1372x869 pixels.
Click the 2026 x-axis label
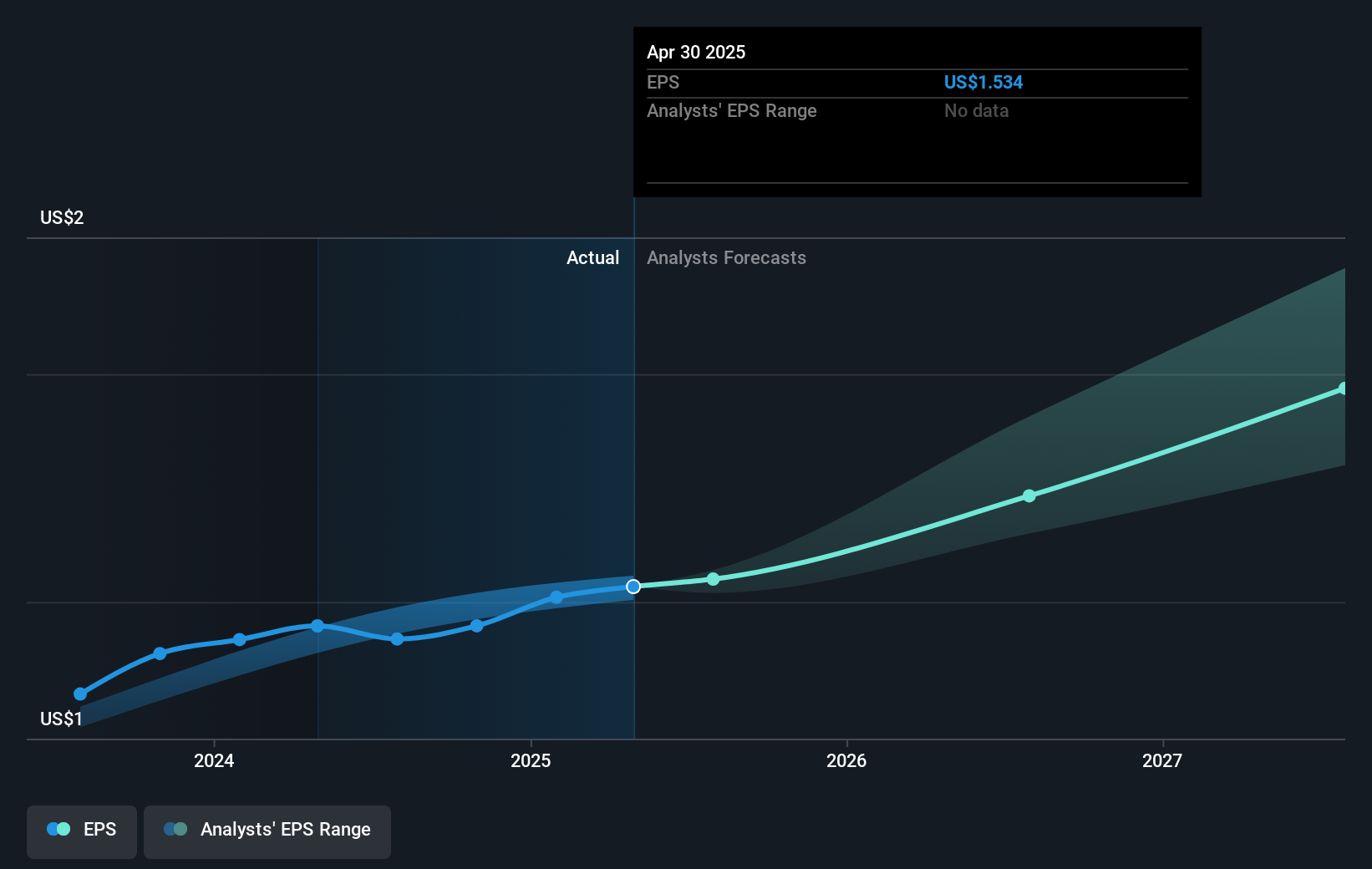(x=846, y=760)
